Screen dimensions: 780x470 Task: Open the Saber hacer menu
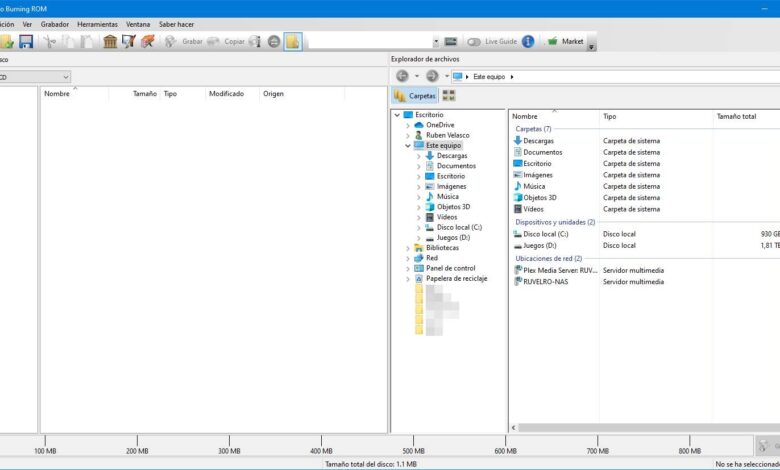point(176,24)
